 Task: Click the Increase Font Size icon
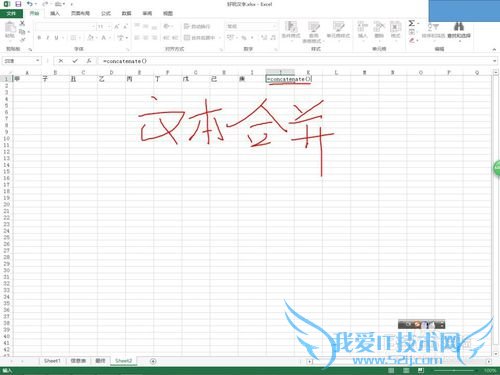coord(117,26)
